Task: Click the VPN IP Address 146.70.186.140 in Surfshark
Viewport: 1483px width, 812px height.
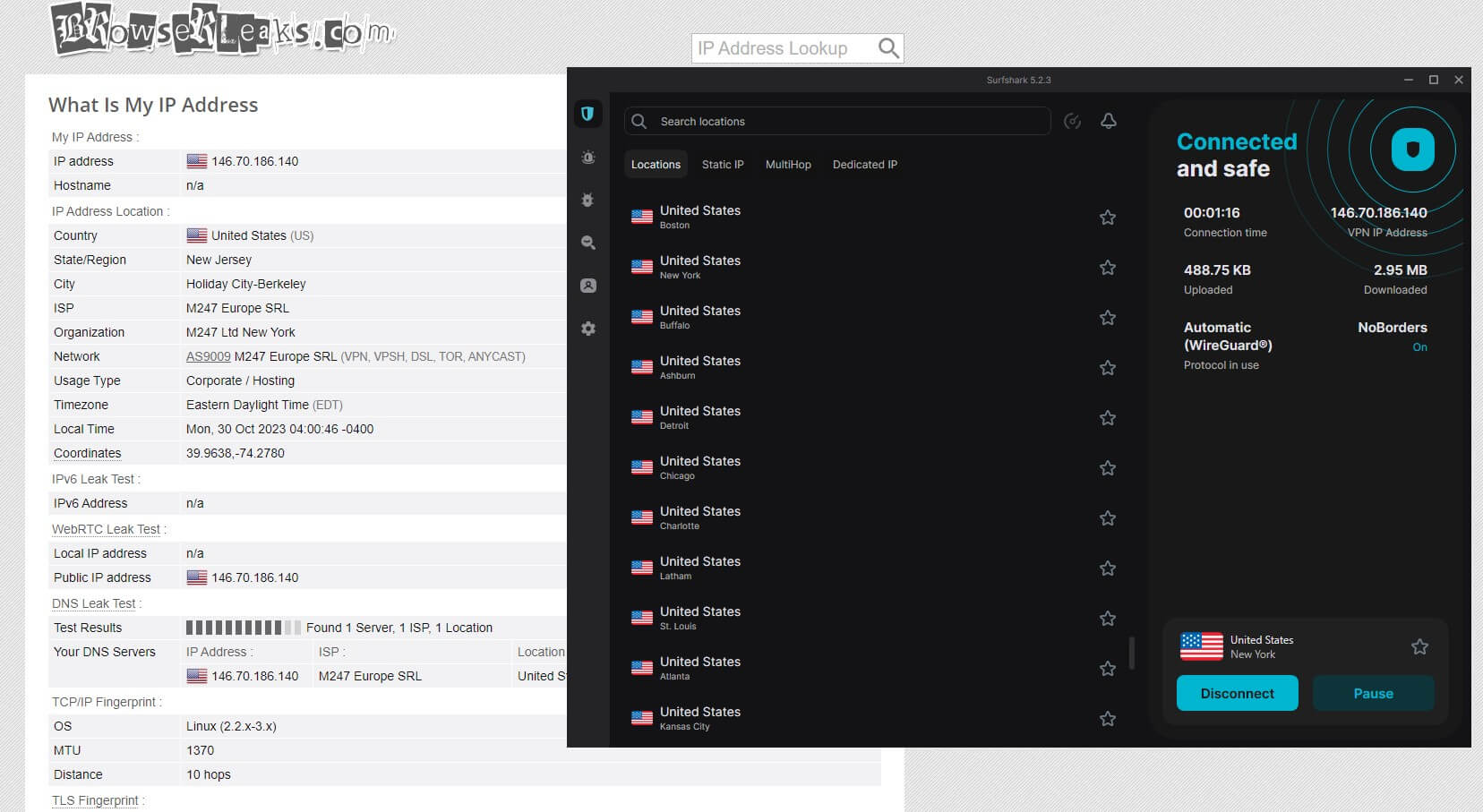Action: (x=1378, y=213)
